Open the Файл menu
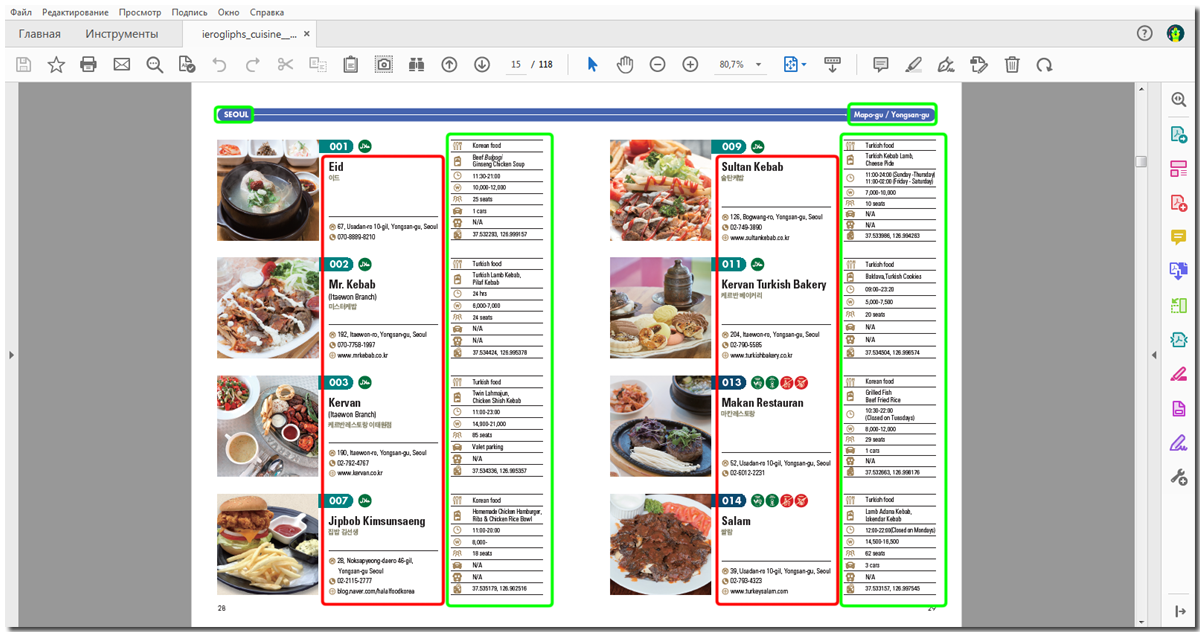The image size is (1200, 632). [x=21, y=13]
